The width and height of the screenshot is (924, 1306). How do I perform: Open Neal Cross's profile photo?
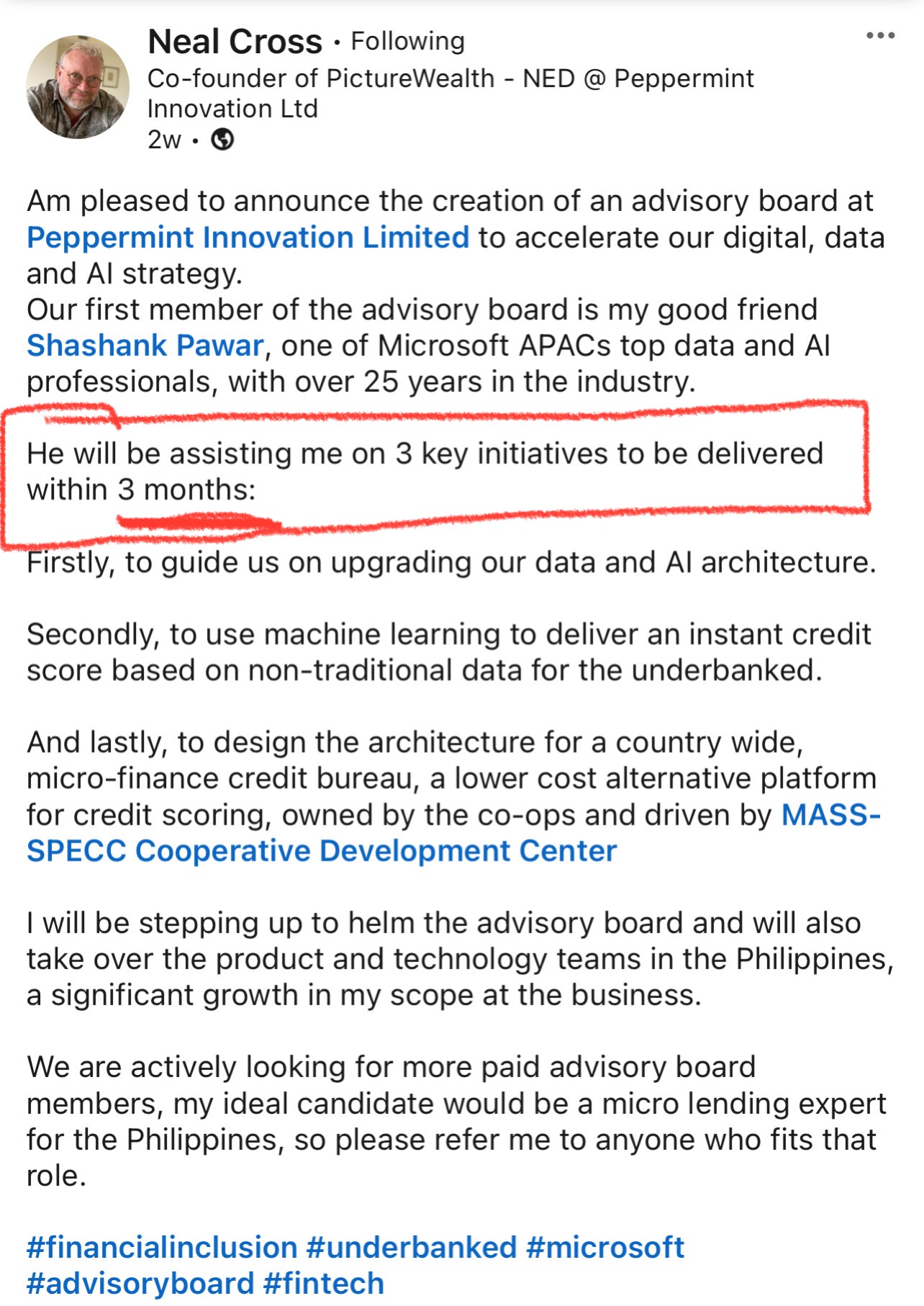(x=78, y=86)
